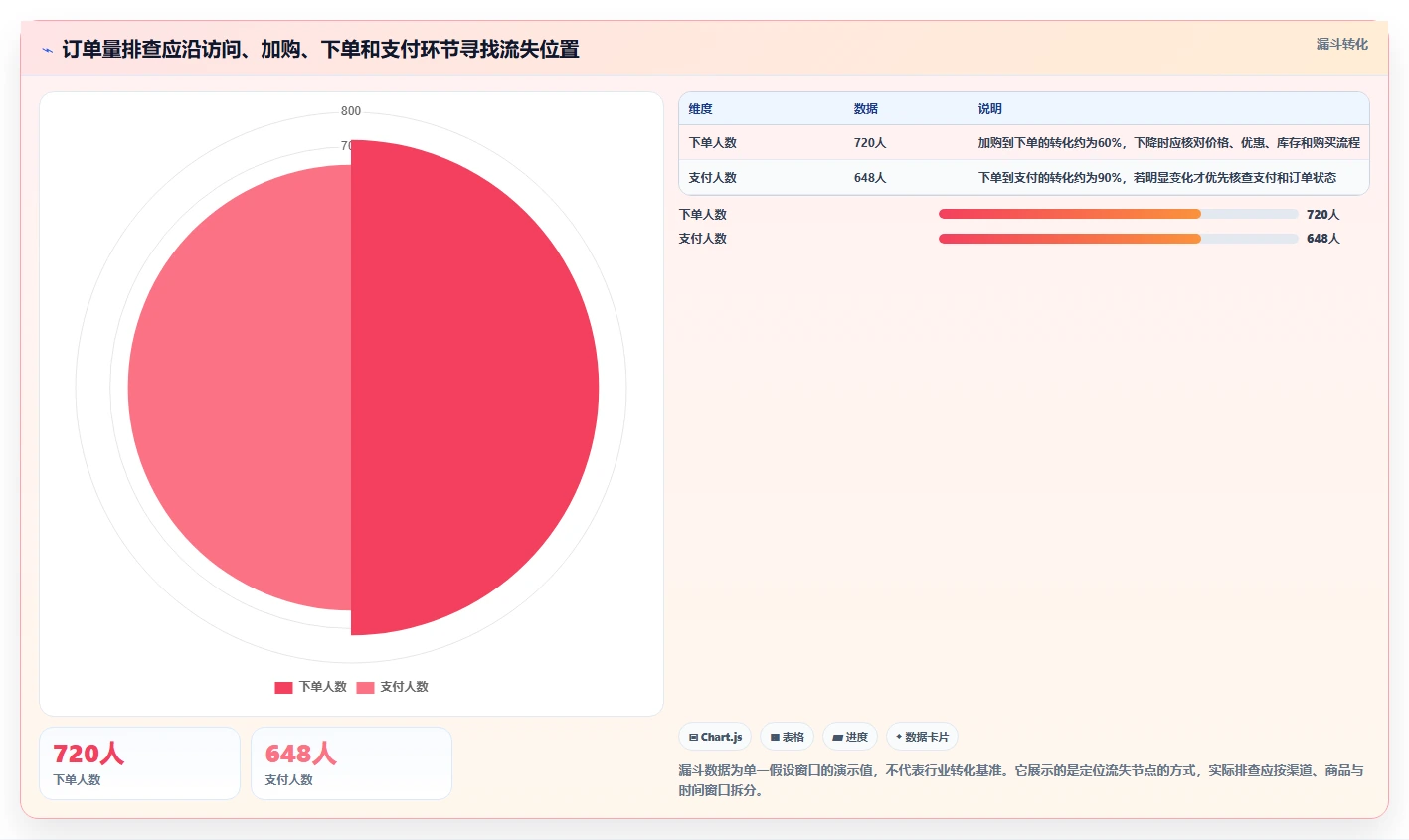Click the lightning icon beside the title
Viewport: 1409px width, 840px height.
[x=47, y=50]
